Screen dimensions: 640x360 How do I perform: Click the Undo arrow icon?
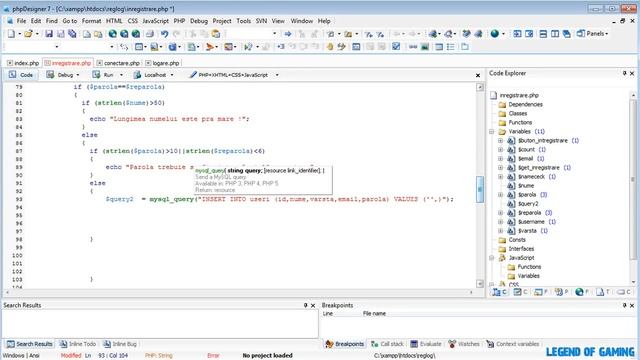click(x=164, y=34)
